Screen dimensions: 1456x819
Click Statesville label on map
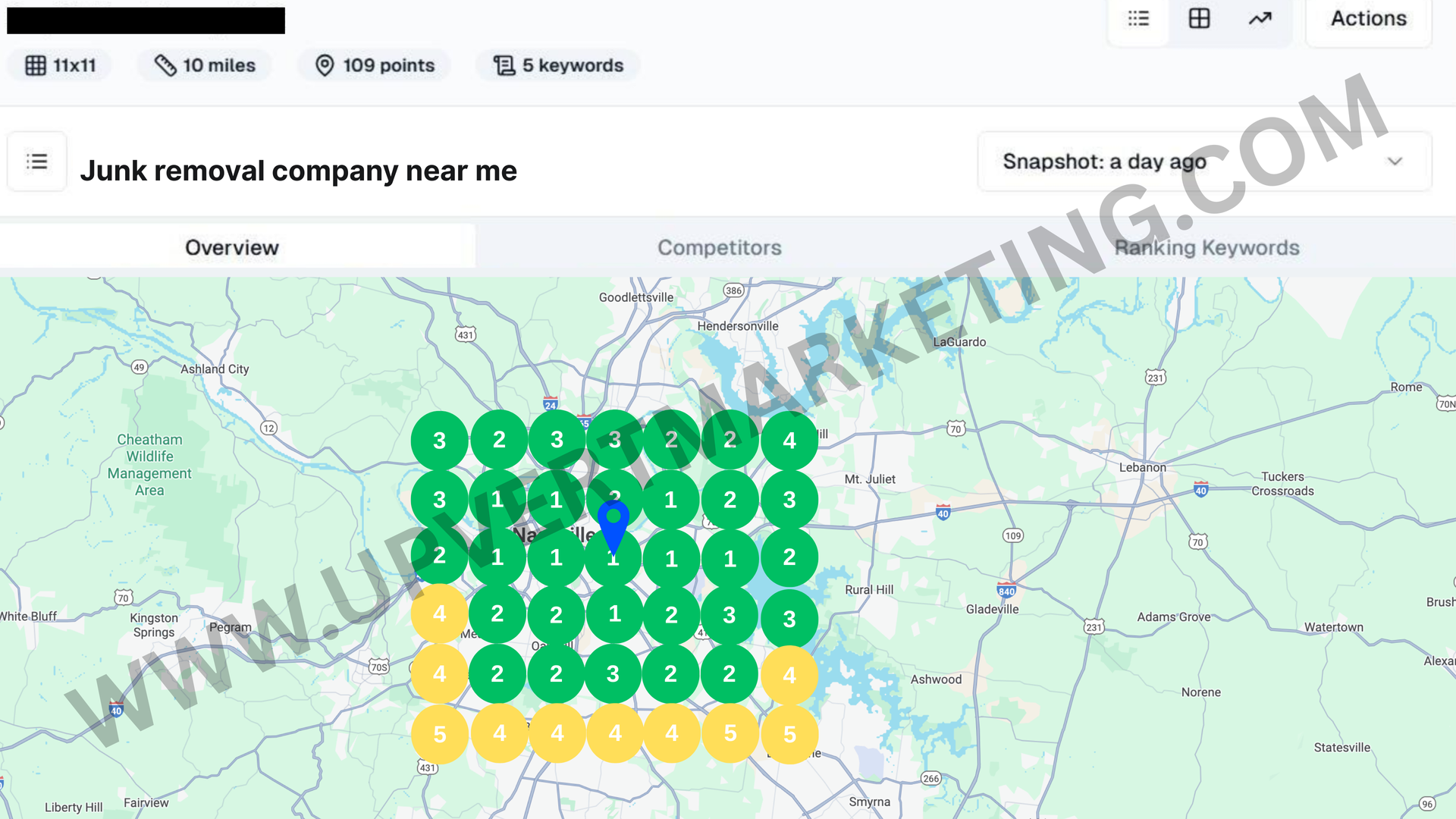click(1342, 748)
